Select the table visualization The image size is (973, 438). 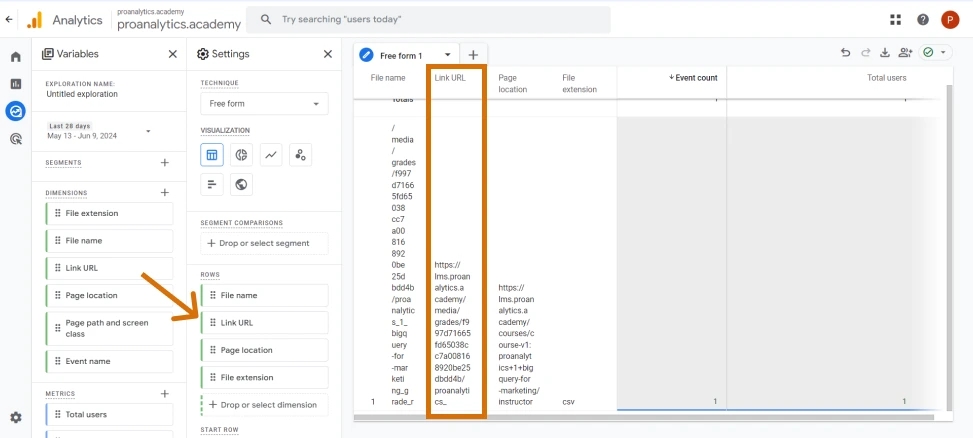[x=212, y=155]
